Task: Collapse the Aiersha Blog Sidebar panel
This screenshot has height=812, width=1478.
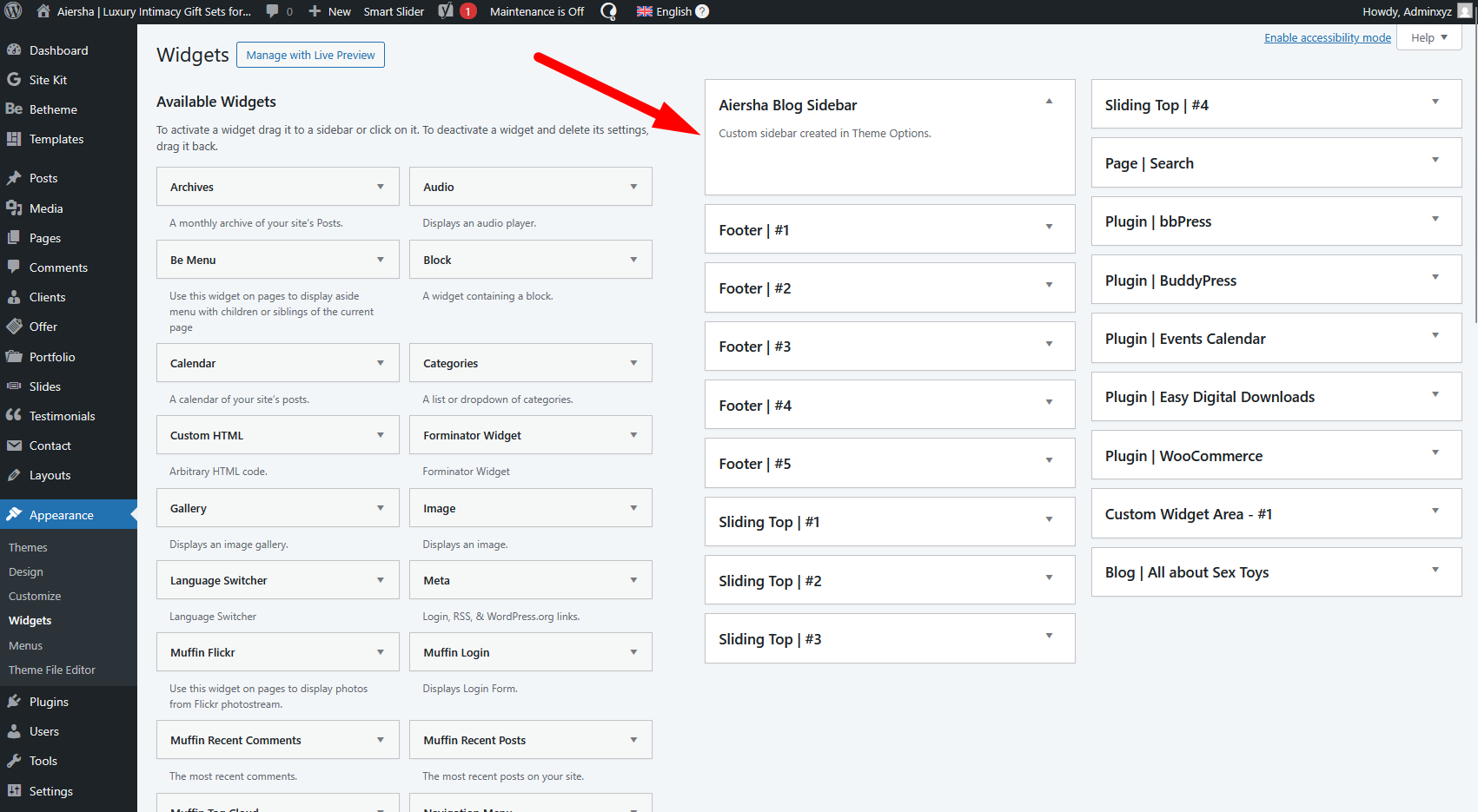Action: [x=1049, y=102]
